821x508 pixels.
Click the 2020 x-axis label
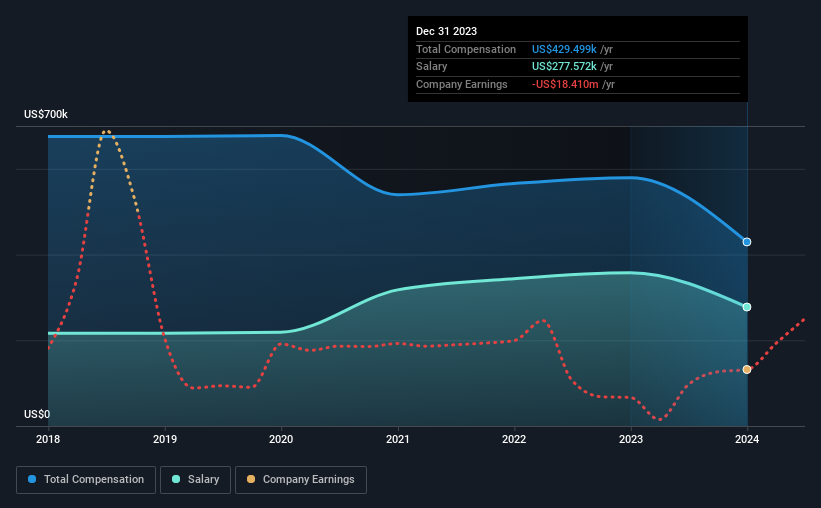pos(281,439)
